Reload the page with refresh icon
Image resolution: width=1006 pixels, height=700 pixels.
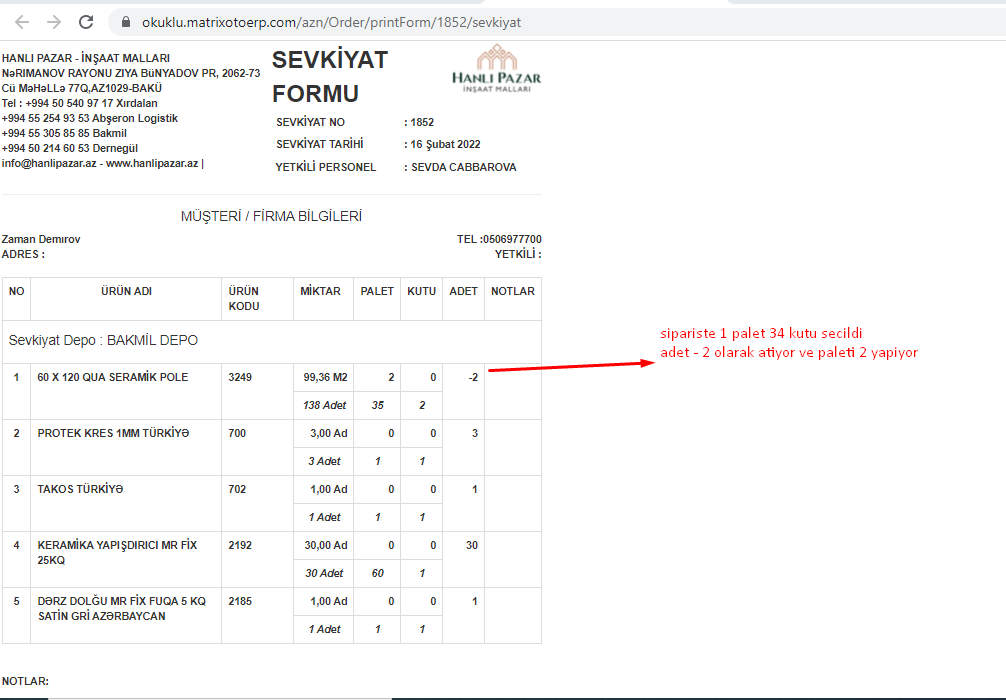tap(86, 21)
